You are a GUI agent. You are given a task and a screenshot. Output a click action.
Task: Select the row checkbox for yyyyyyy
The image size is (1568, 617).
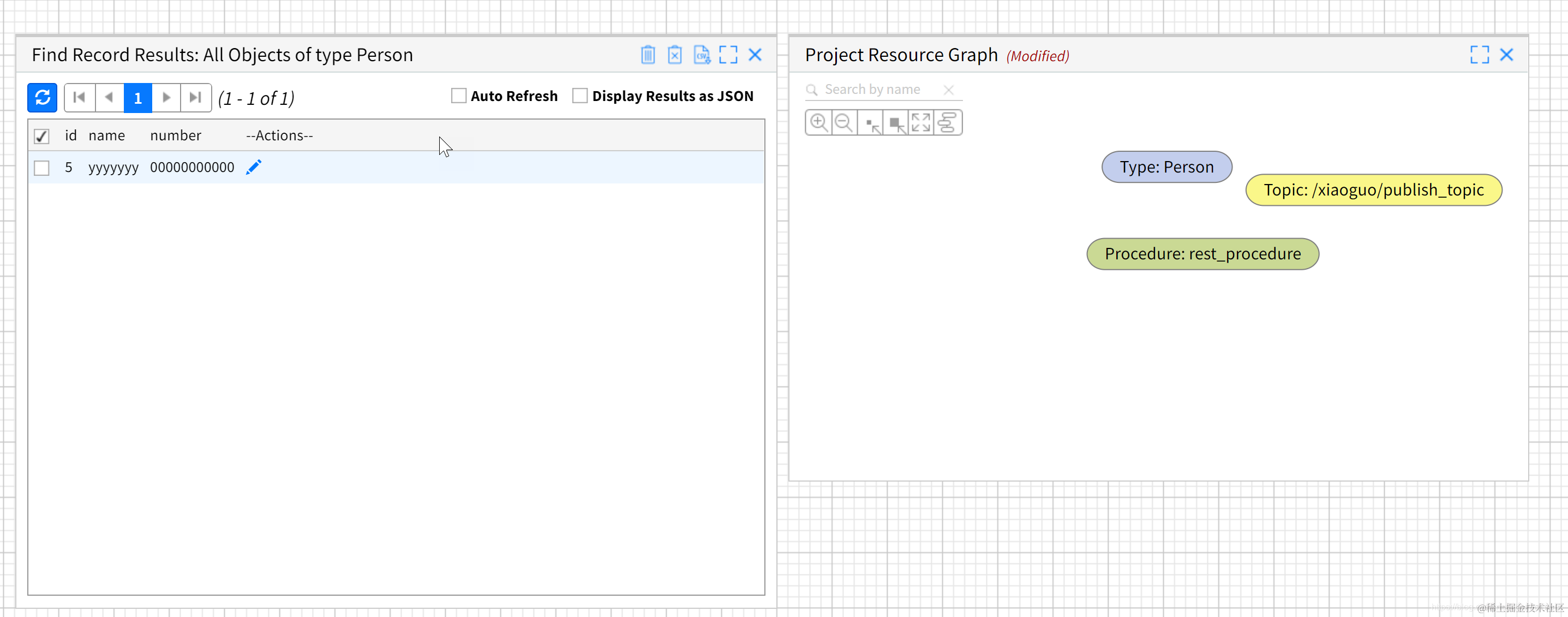tap(41, 168)
